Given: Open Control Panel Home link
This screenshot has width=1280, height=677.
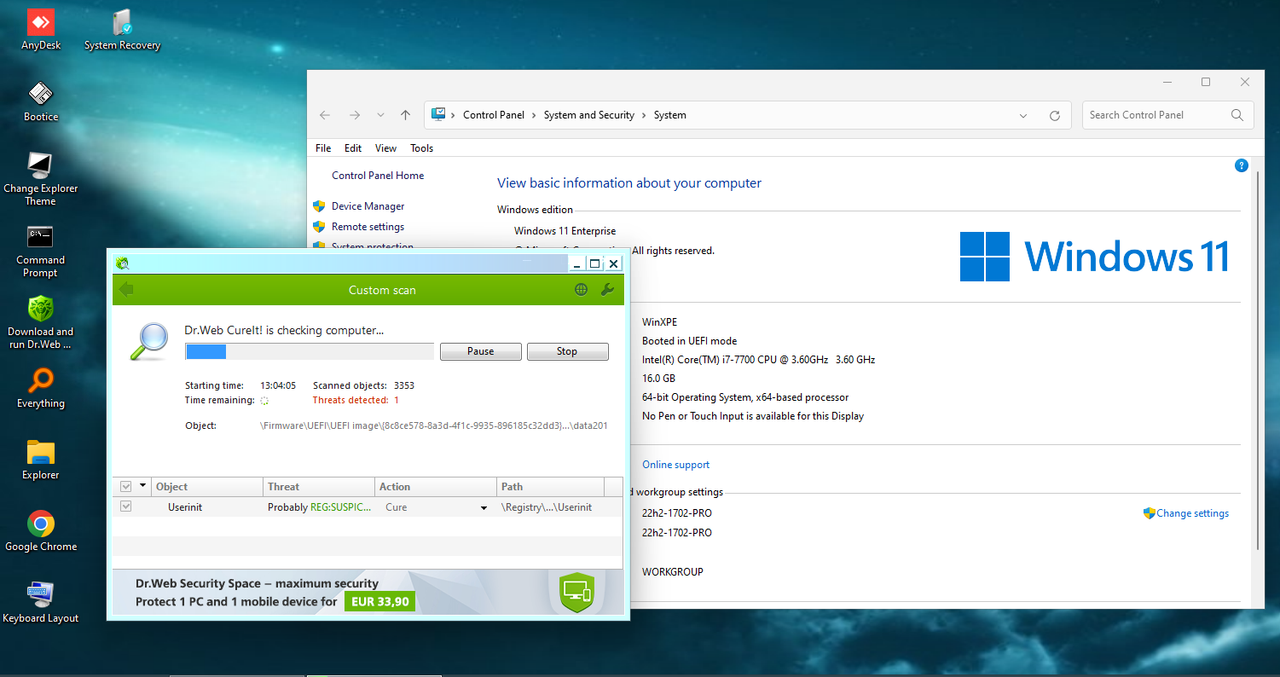Looking at the screenshot, I should click(x=378, y=175).
